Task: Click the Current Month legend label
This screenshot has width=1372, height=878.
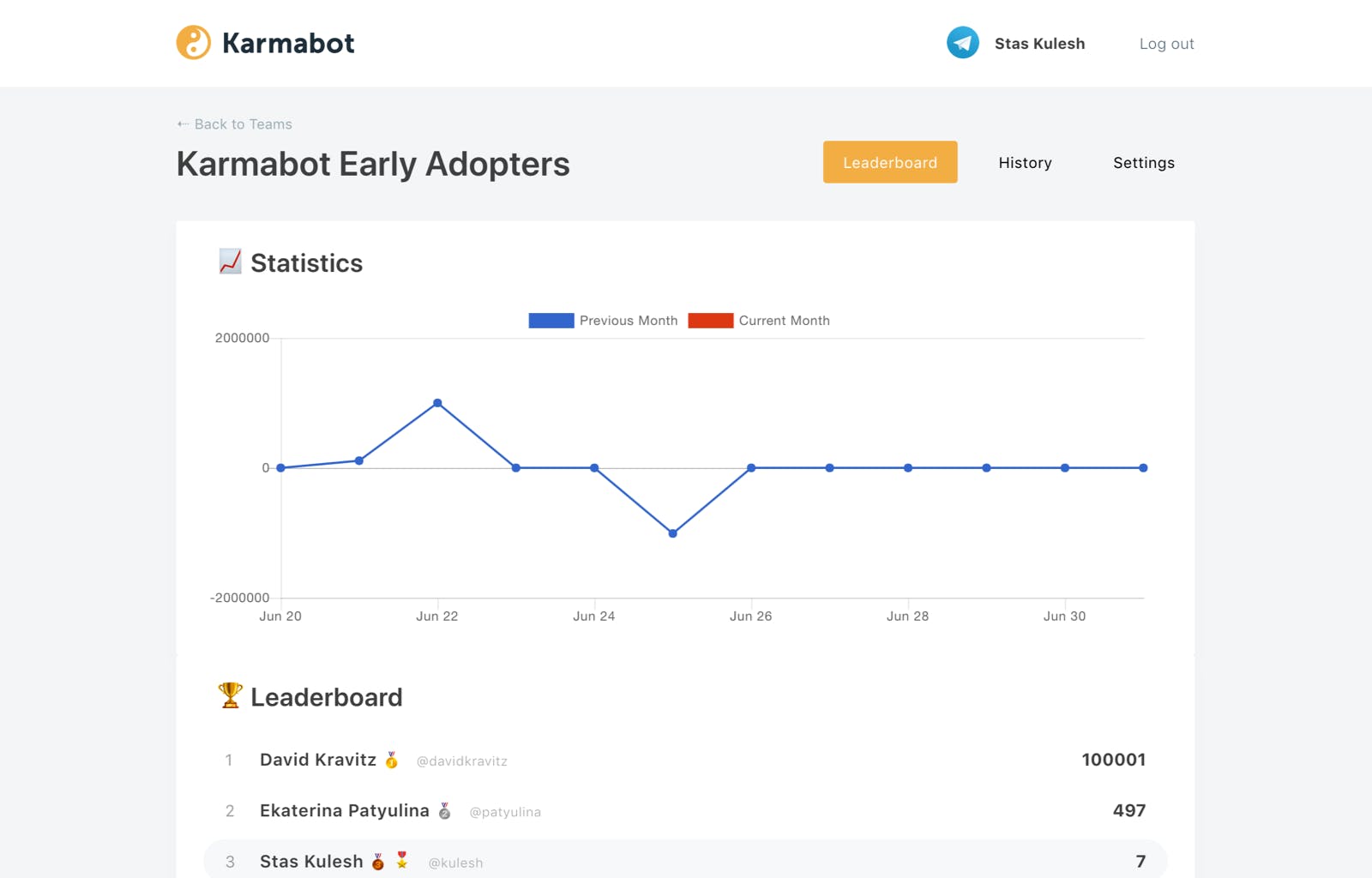Action: point(785,321)
